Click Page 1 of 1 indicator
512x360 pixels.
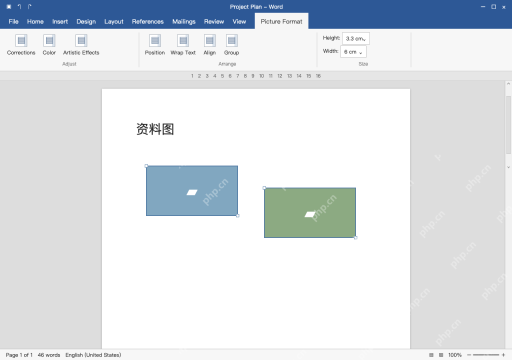point(19,355)
